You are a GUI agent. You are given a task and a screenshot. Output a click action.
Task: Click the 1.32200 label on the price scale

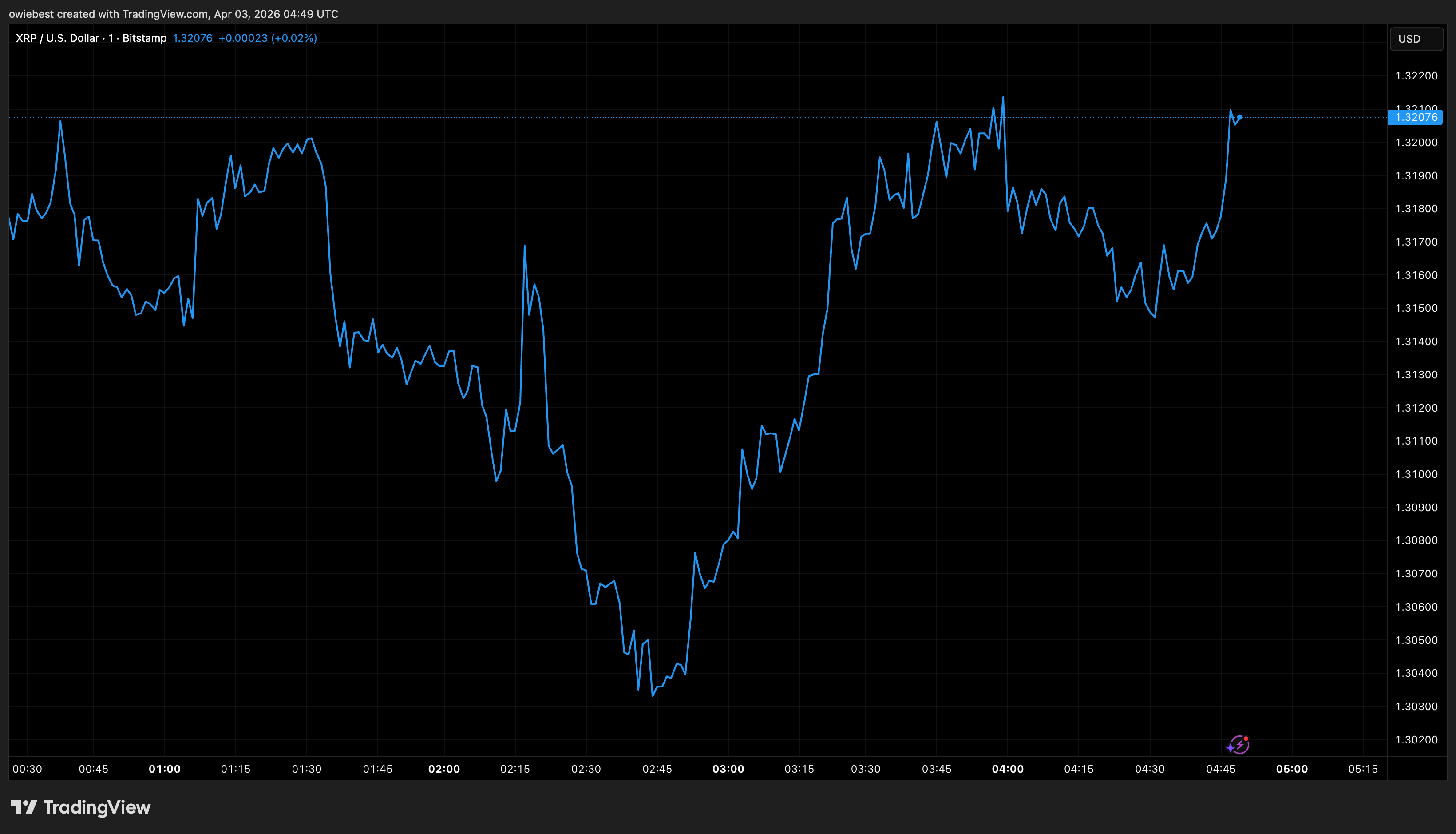tap(1416, 75)
